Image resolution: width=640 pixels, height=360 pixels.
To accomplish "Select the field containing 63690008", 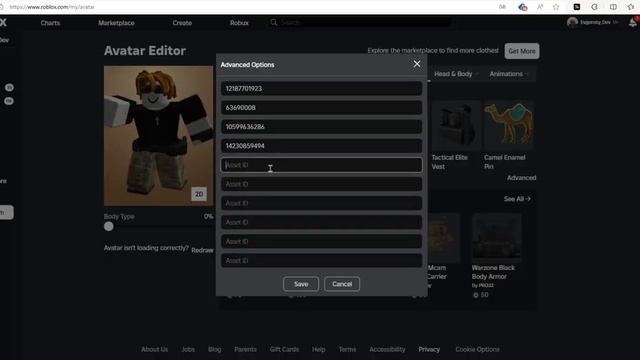I will coord(322,108).
